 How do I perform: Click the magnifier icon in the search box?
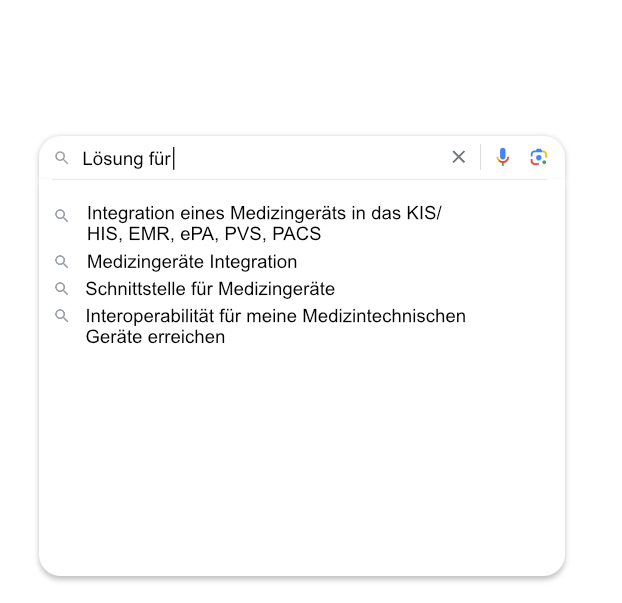[x=61, y=157]
